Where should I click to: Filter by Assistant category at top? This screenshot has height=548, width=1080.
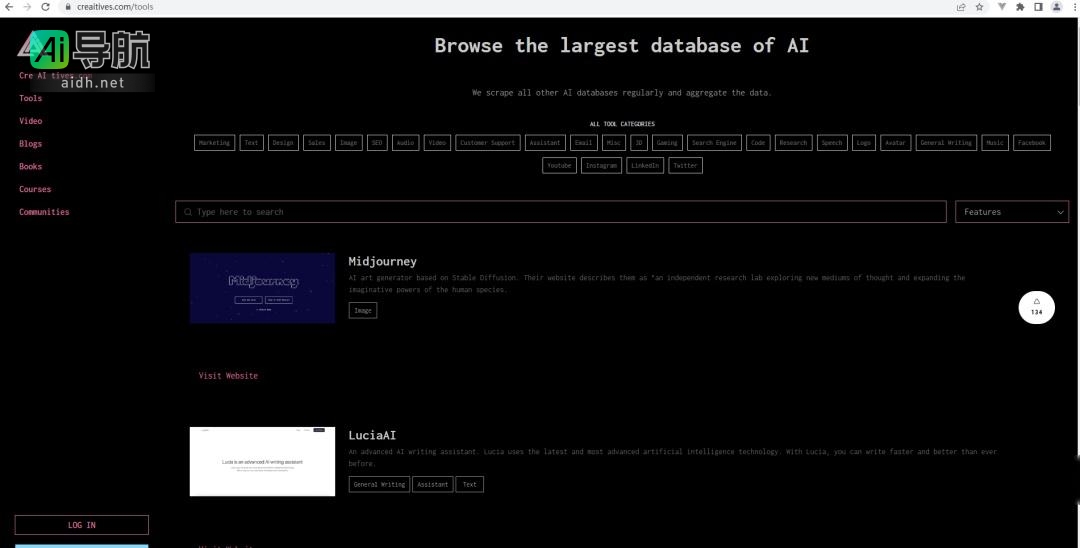[x=545, y=143]
